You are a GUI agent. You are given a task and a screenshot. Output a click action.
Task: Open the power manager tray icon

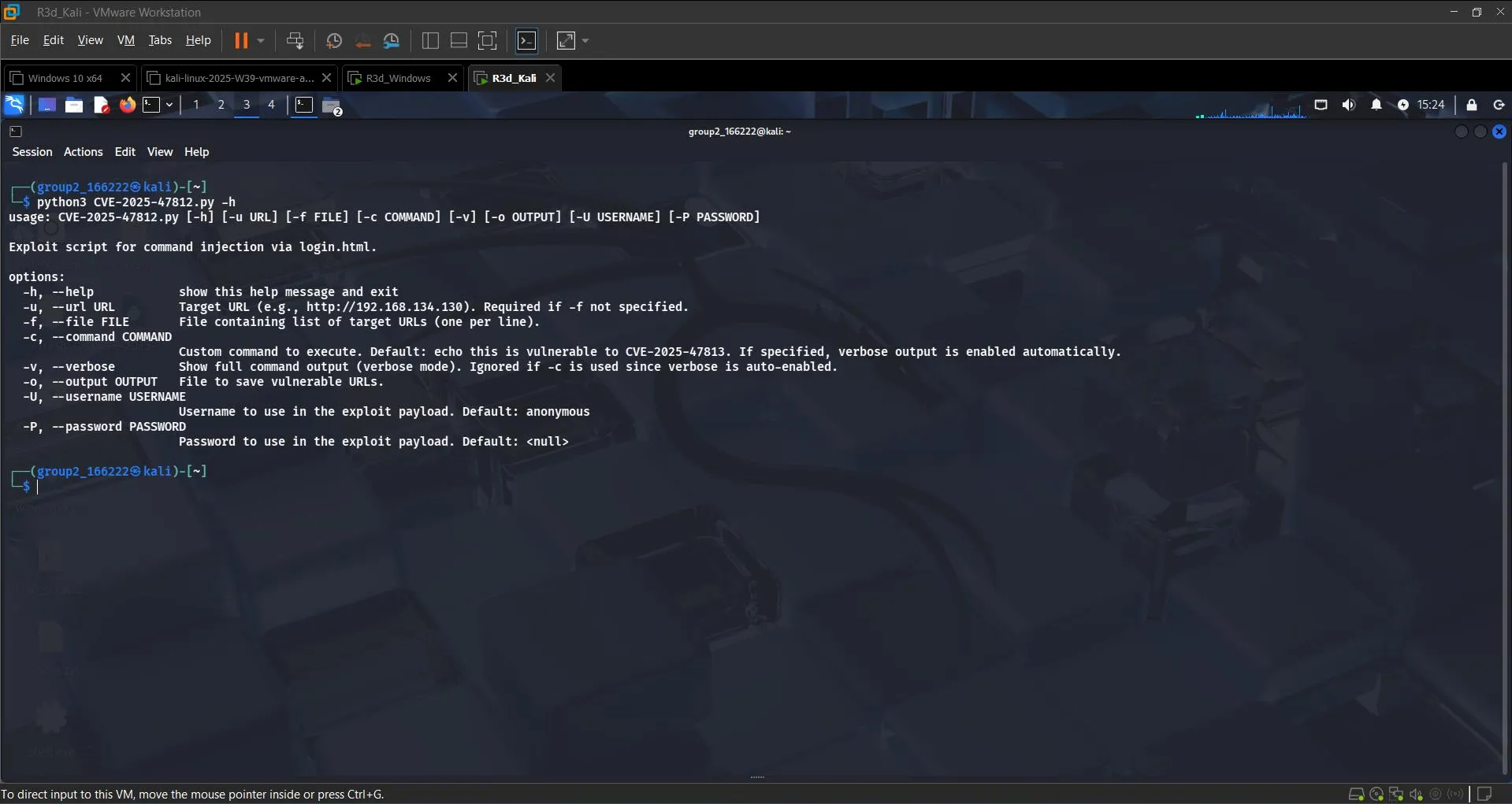[x=1402, y=105]
